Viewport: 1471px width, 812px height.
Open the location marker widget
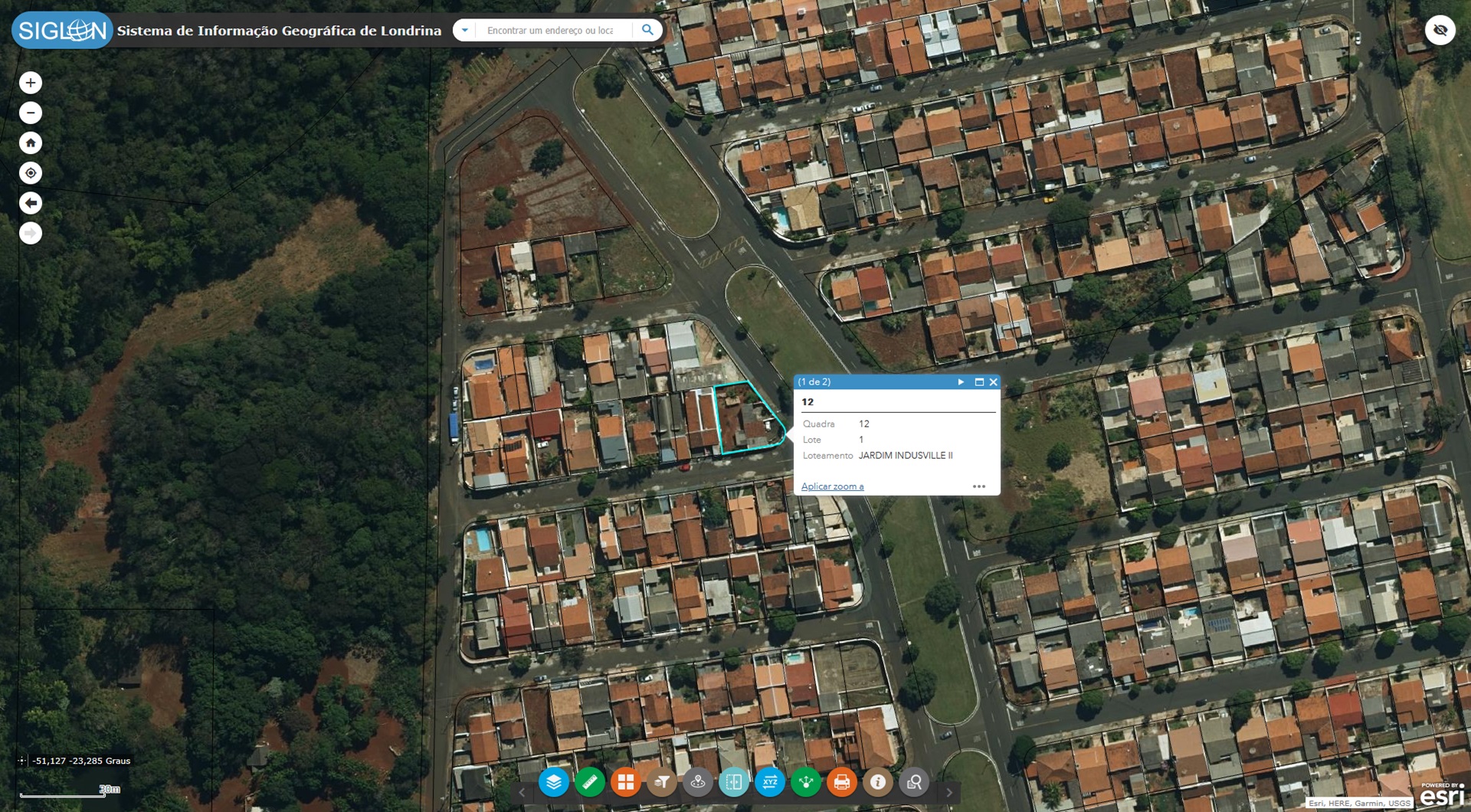[698, 782]
